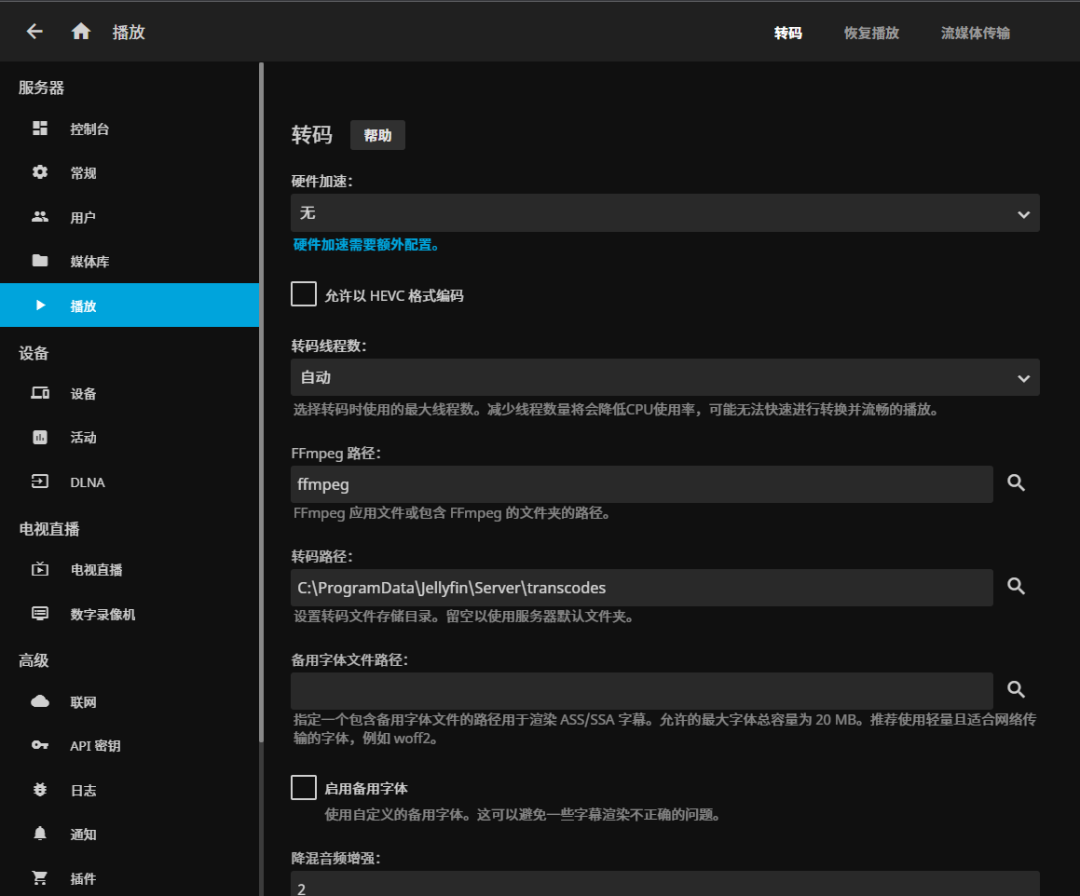The height and width of the screenshot is (896, 1080).
Task: Click the TV icon for 电视直播
Action: click(40, 570)
